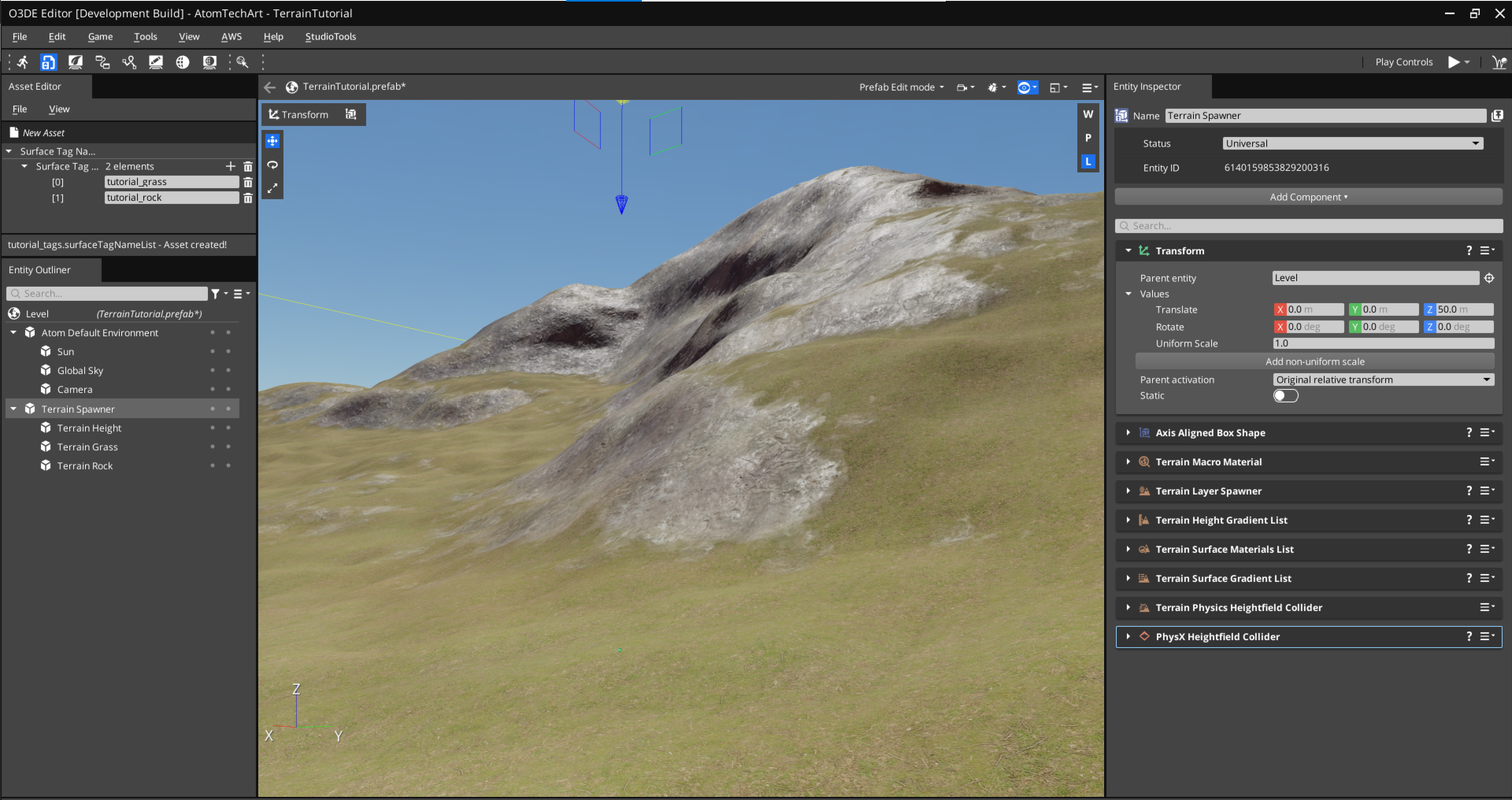Collapse the Atom Default Environment tree node

13,333
